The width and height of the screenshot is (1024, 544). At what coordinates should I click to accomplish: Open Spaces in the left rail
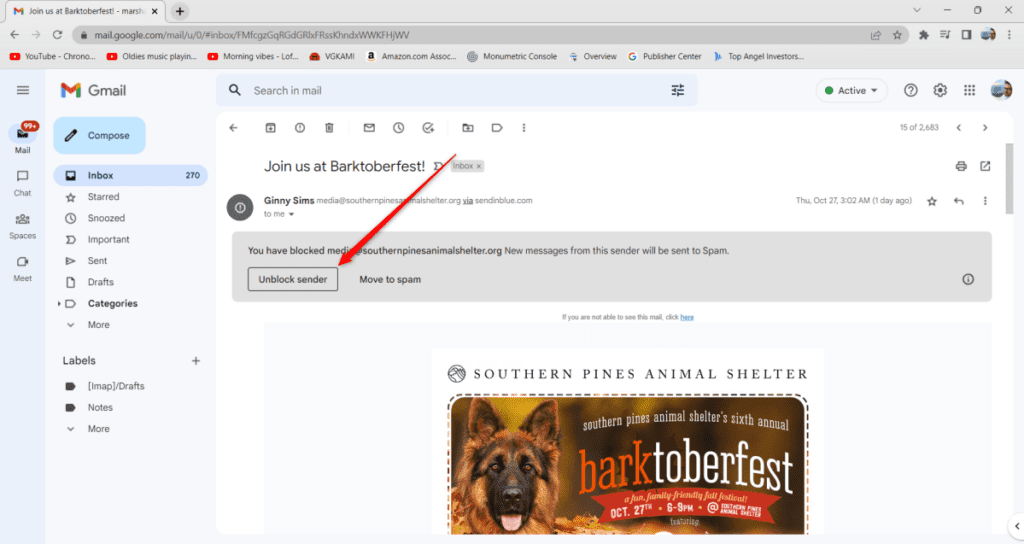pyautogui.click(x=23, y=226)
